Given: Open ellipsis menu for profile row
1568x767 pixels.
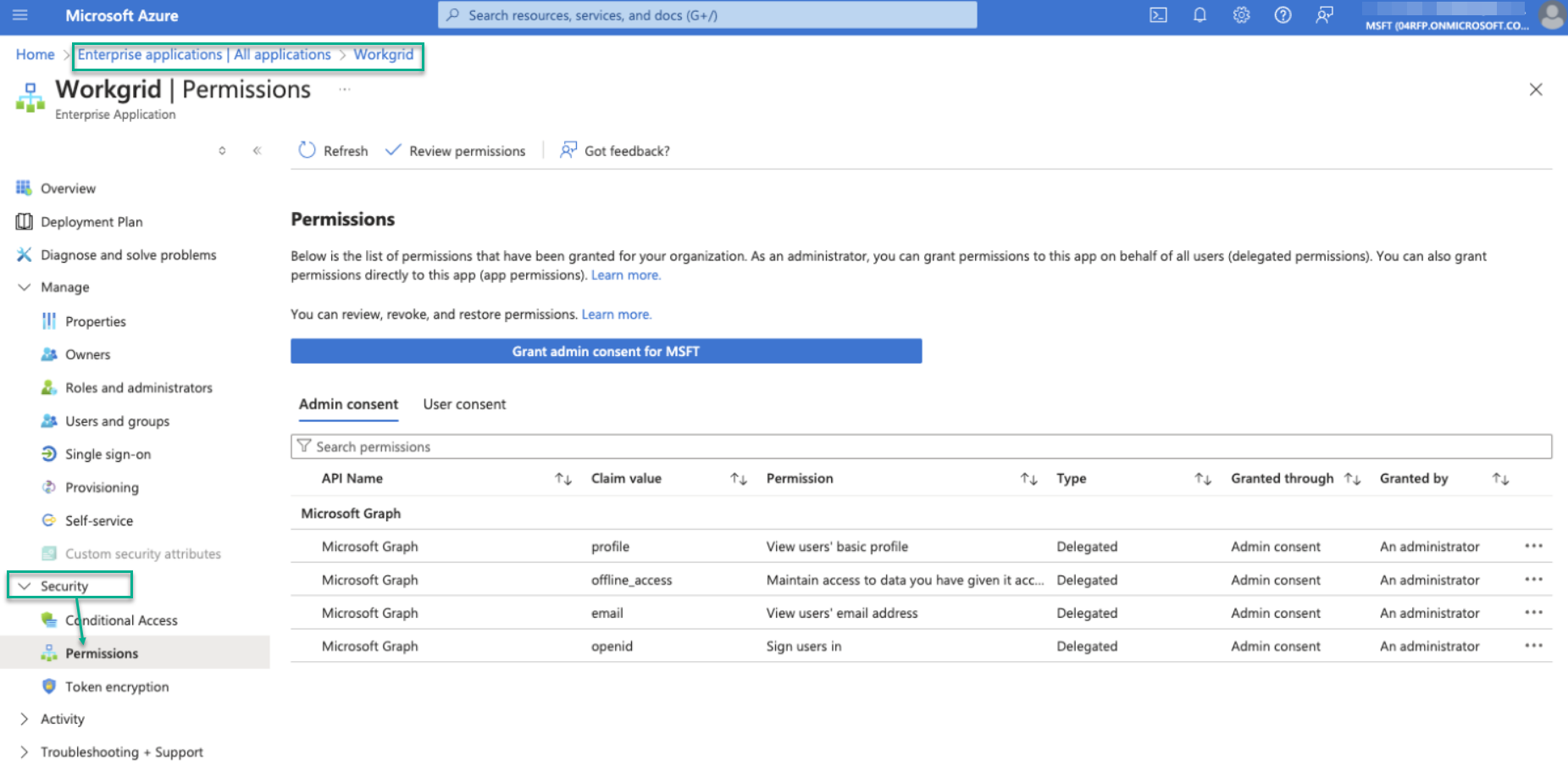Looking at the screenshot, I should [x=1533, y=546].
